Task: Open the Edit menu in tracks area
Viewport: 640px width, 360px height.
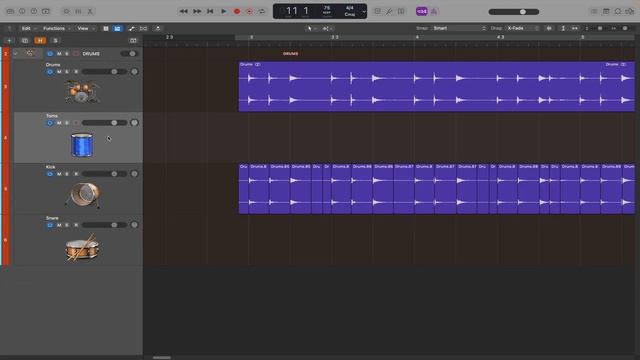Action: (29, 28)
